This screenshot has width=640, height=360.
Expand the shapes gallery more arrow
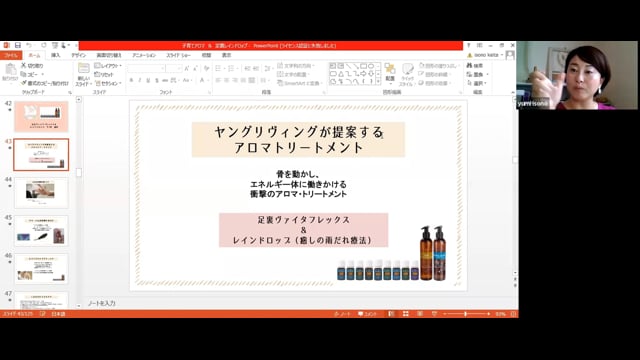[378, 82]
